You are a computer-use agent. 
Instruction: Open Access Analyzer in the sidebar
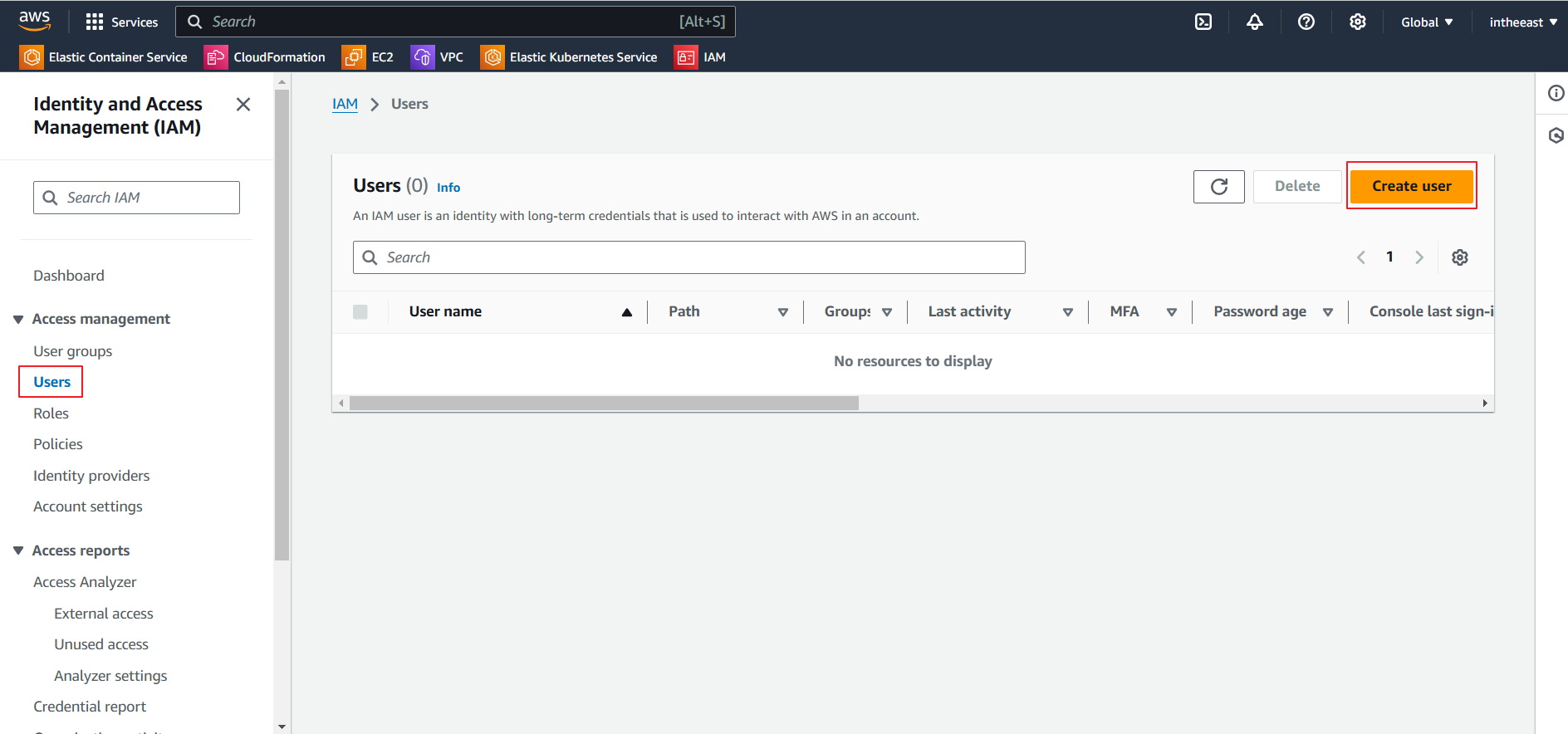pyautogui.click(x=85, y=582)
